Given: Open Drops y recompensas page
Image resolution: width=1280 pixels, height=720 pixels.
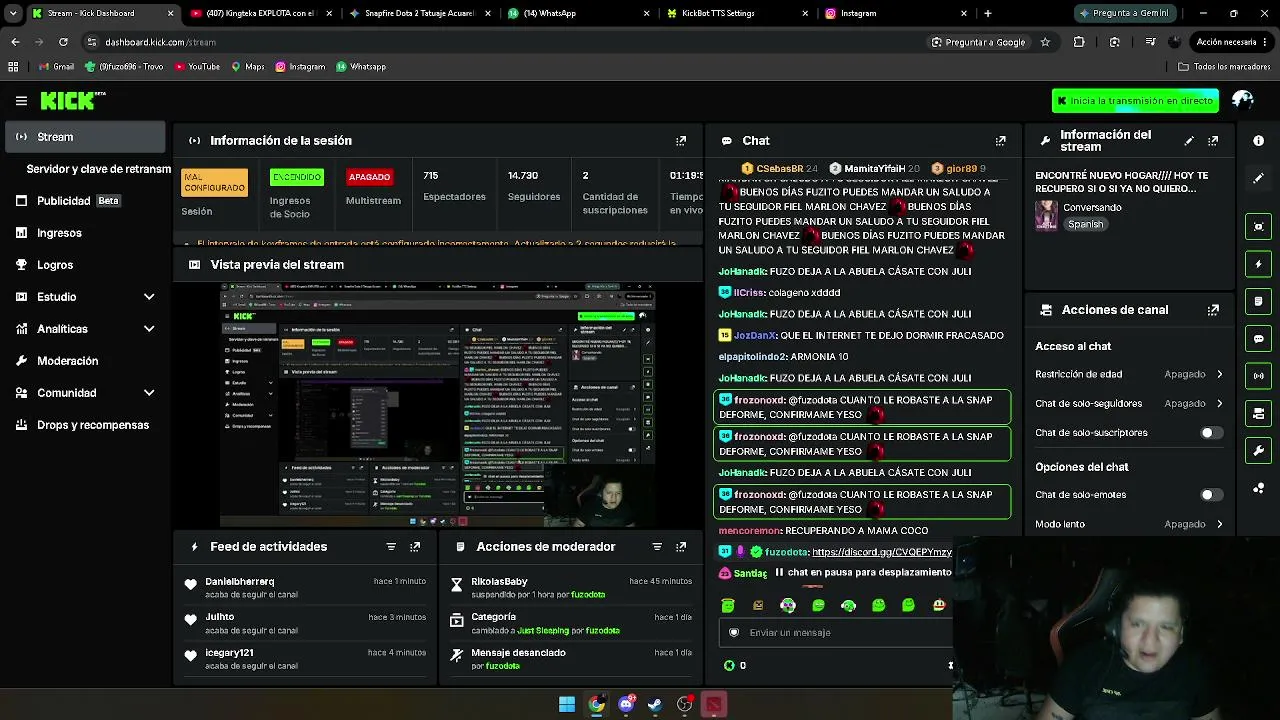Looking at the screenshot, I should click(85, 425).
